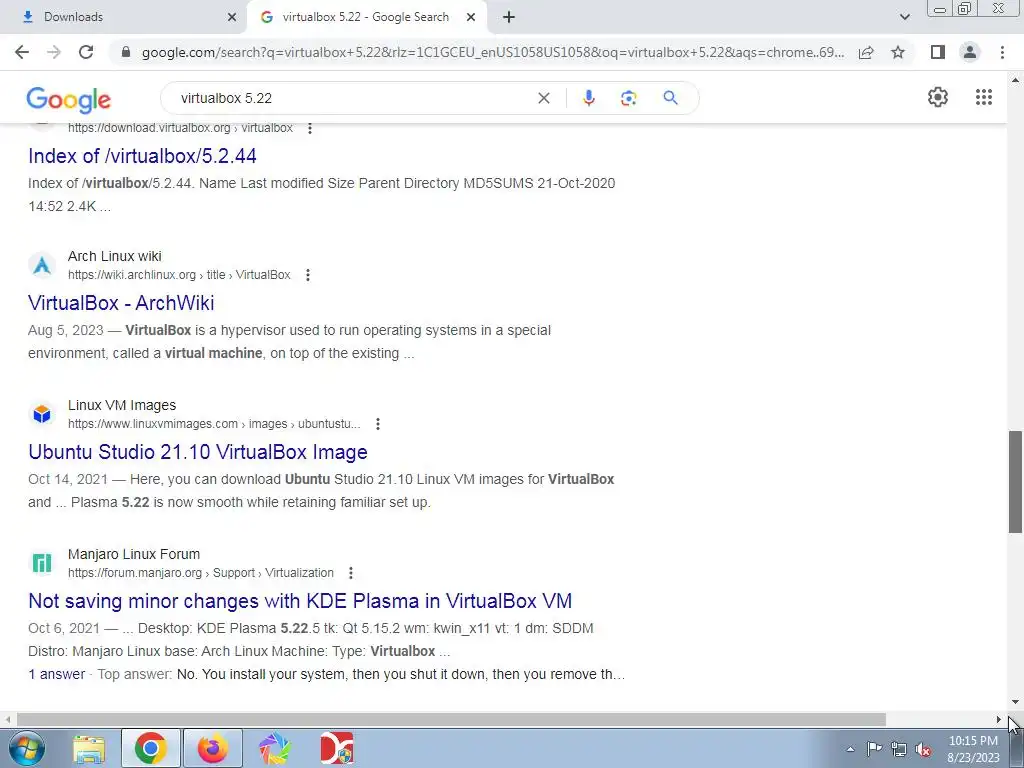This screenshot has width=1024, height=768.
Task: Open more options for Manjaro Linux Forum result
Action: pyautogui.click(x=351, y=573)
